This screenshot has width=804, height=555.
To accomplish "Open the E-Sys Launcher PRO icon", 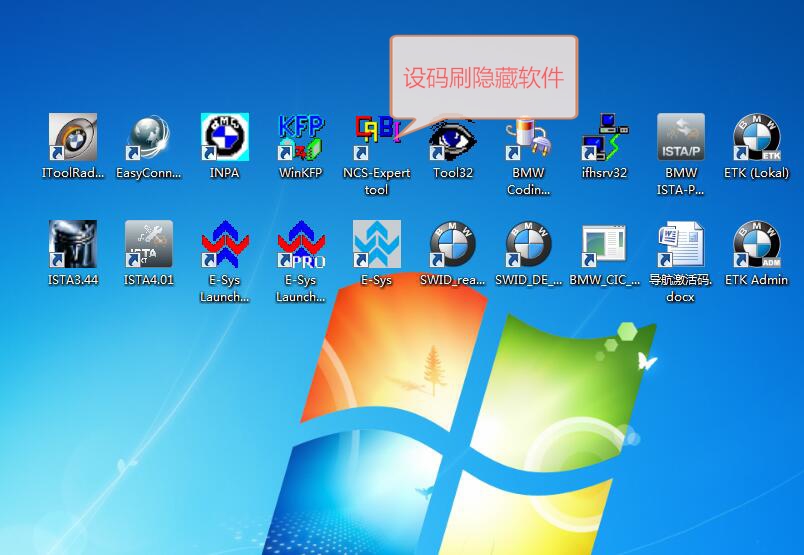I will pyautogui.click(x=301, y=245).
